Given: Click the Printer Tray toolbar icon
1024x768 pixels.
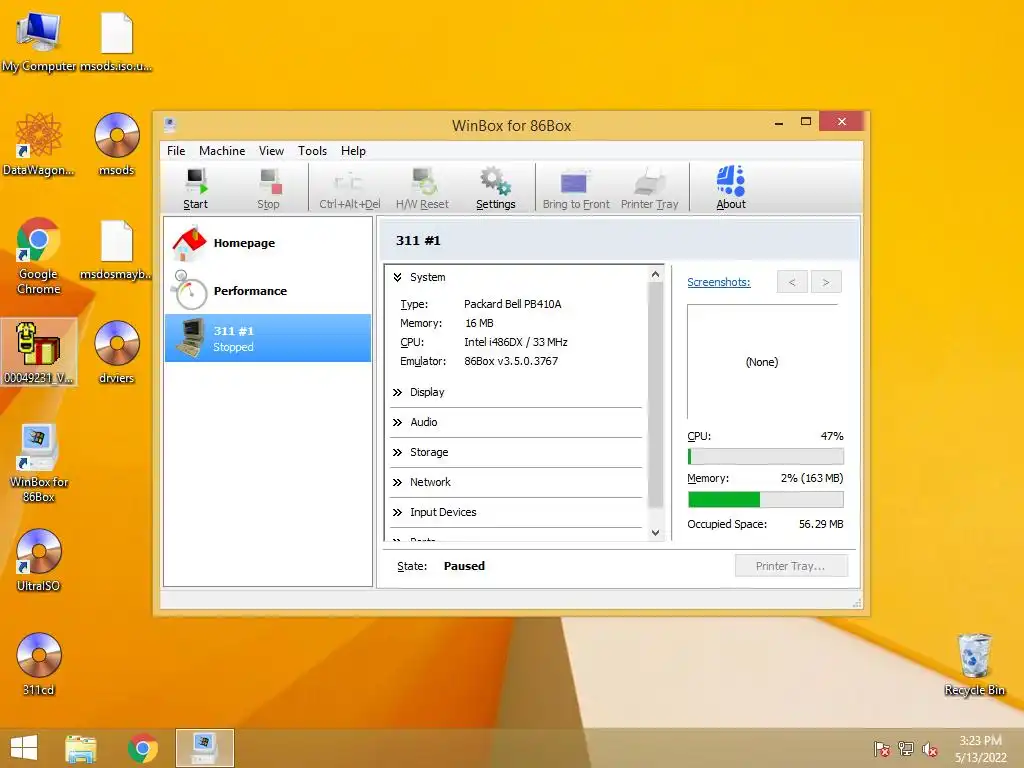Looking at the screenshot, I should pos(650,189).
